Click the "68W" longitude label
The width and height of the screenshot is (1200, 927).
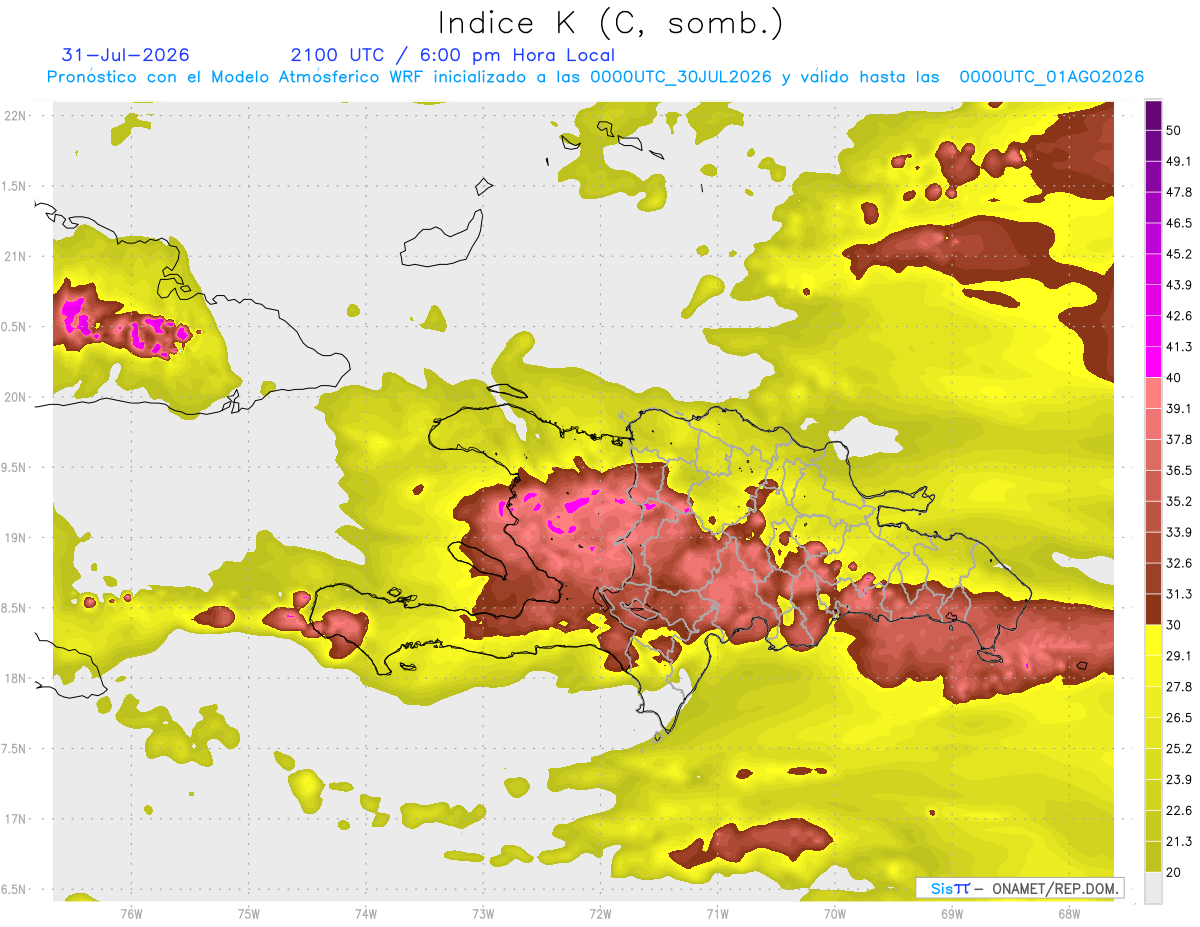(1068, 913)
